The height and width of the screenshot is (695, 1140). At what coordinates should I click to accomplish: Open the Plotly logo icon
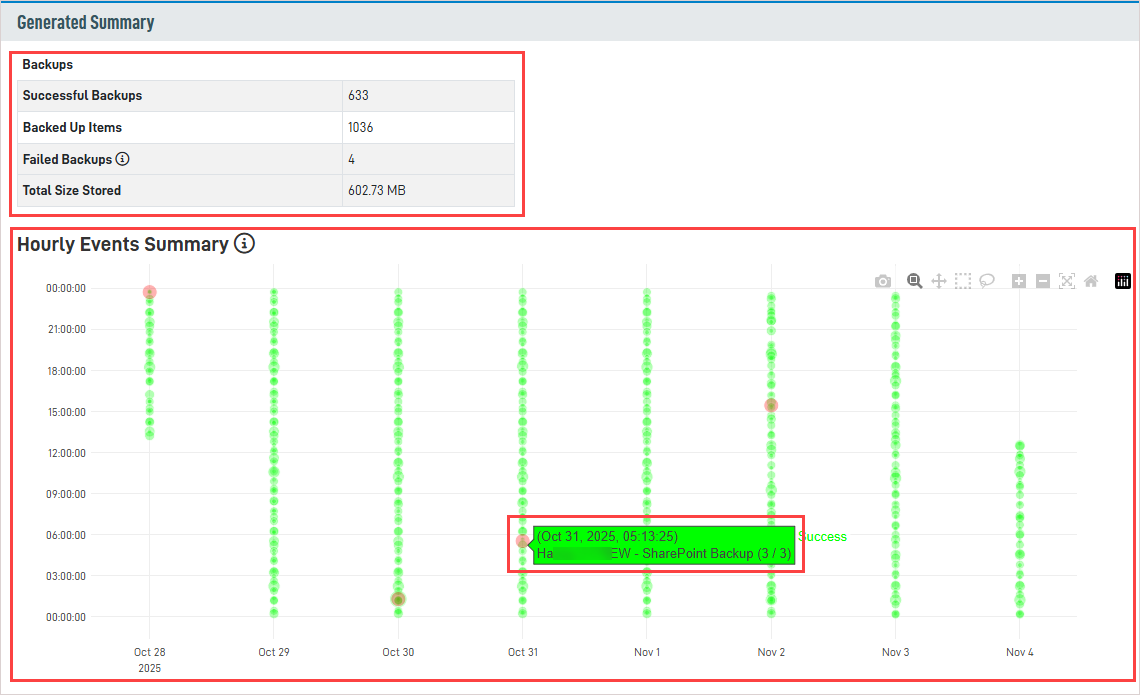[1122, 282]
